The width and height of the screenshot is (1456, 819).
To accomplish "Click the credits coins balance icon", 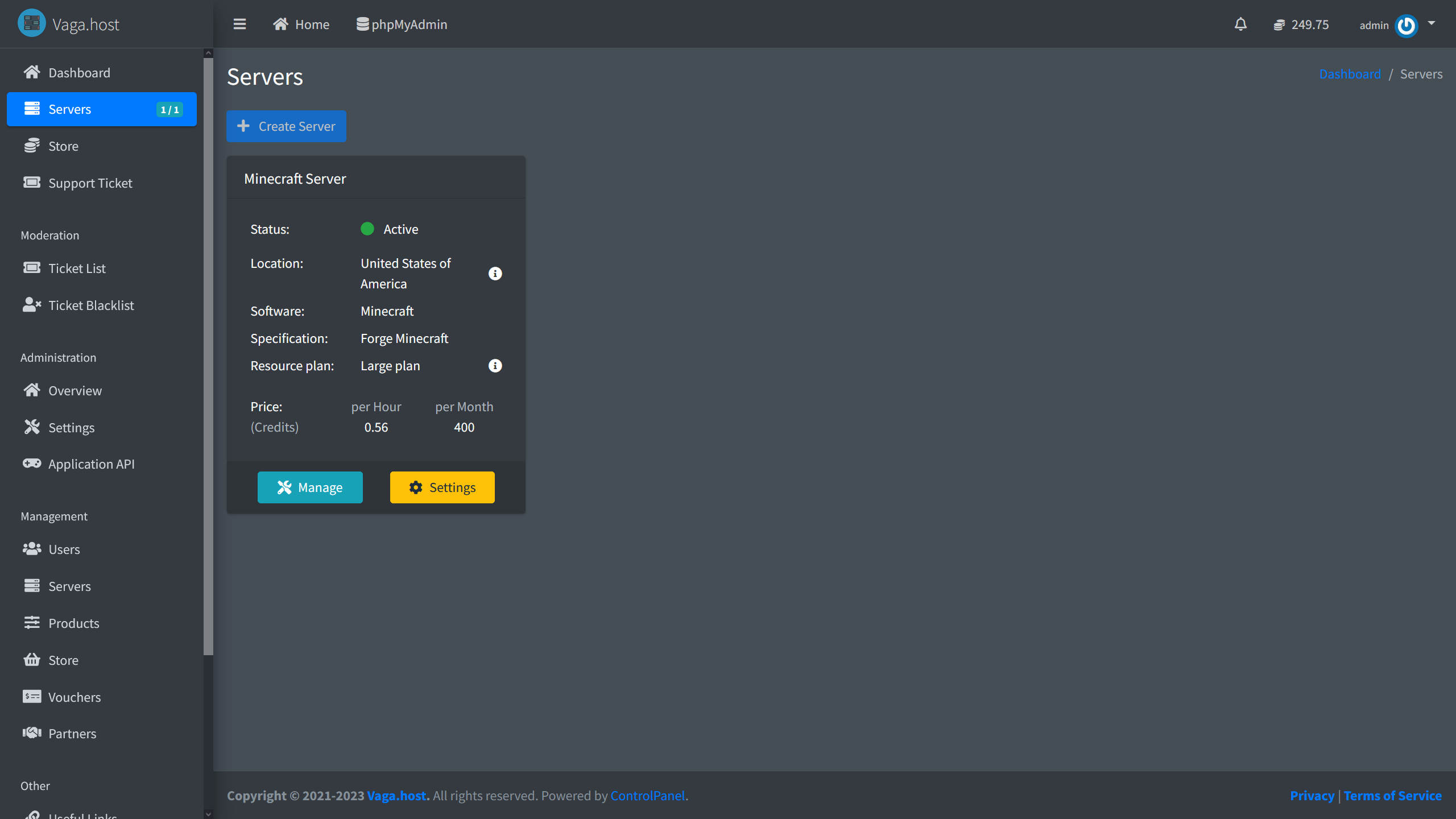I will pos(1279,25).
